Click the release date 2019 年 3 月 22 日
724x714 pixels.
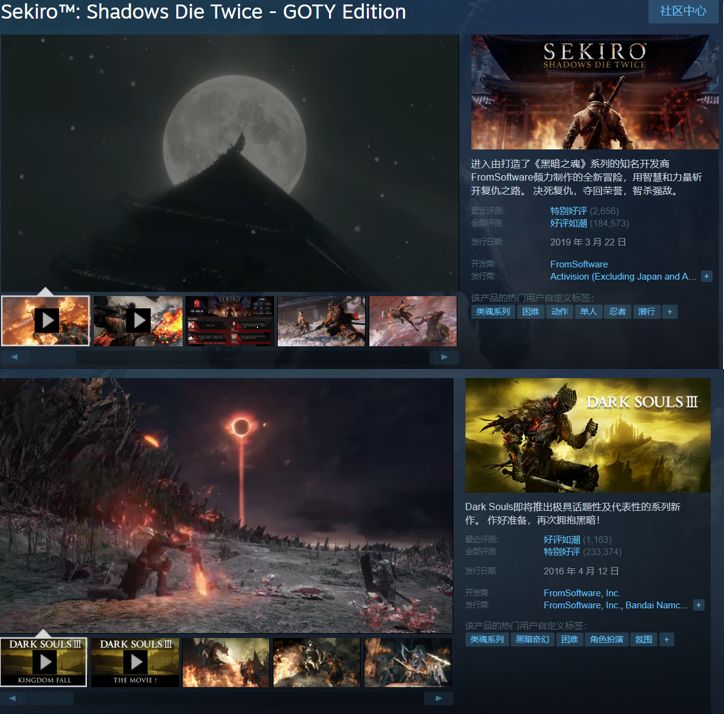pos(588,242)
